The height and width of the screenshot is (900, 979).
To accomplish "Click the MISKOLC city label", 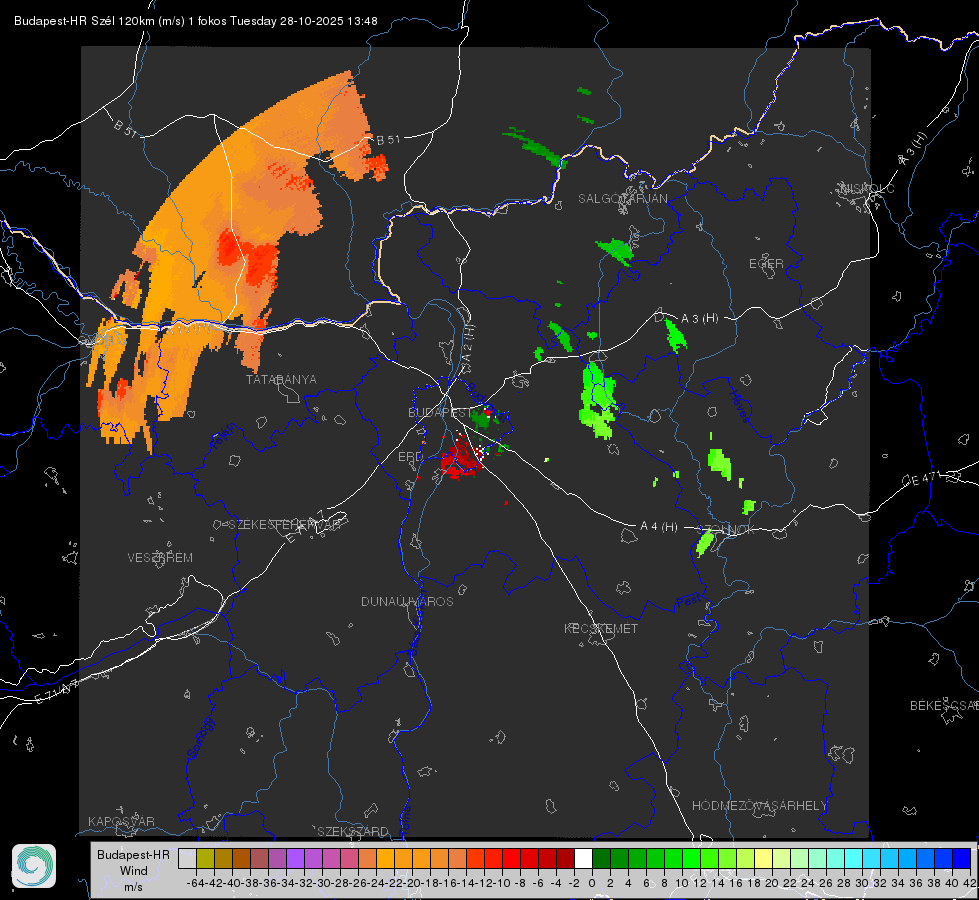I will [867, 188].
